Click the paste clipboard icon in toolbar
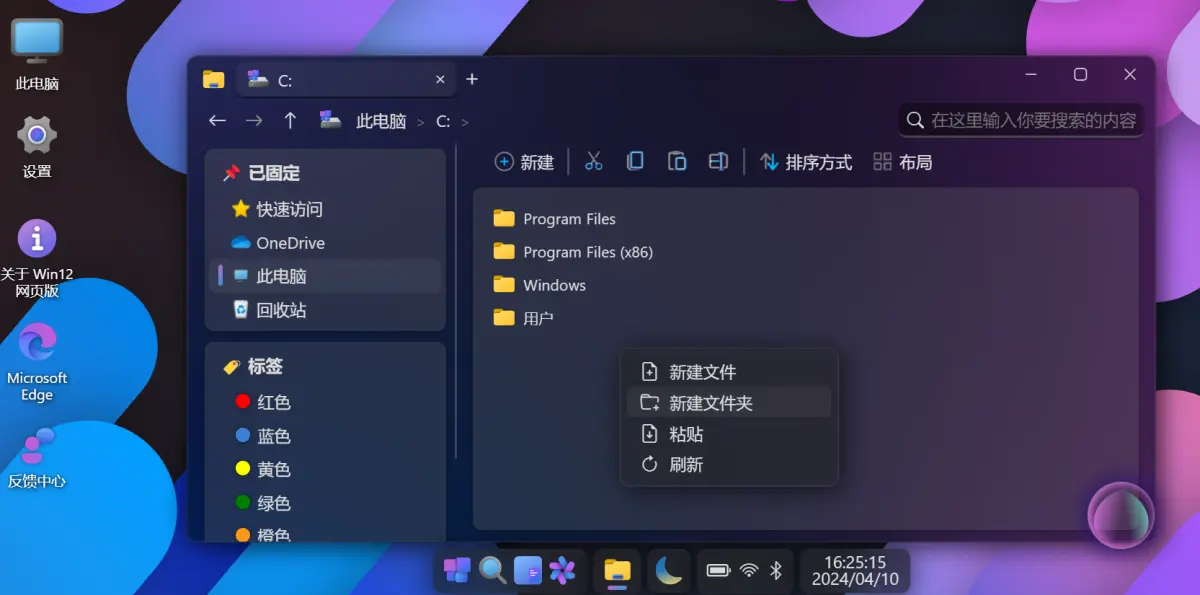Viewport: 1200px width, 595px height. coord(677,161)
